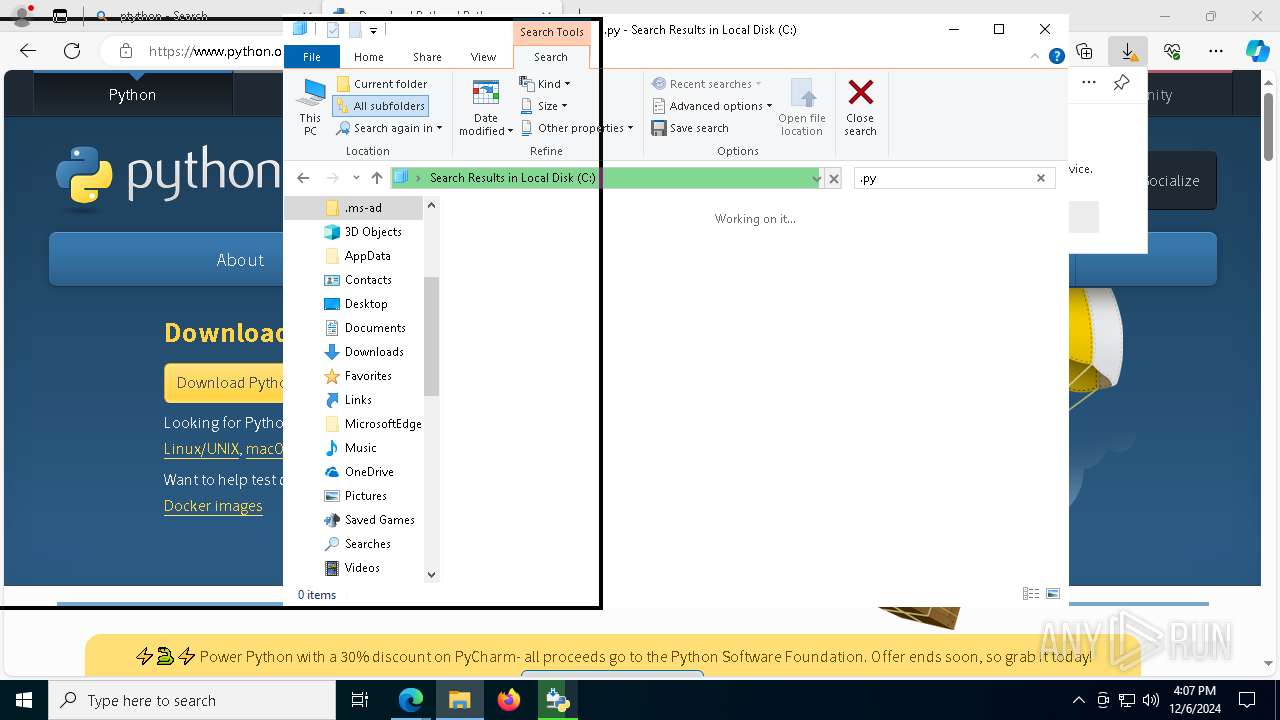Open Edge downloads icon
Viewport: 1280px width, 720px height.
(x=1128, y=51)
